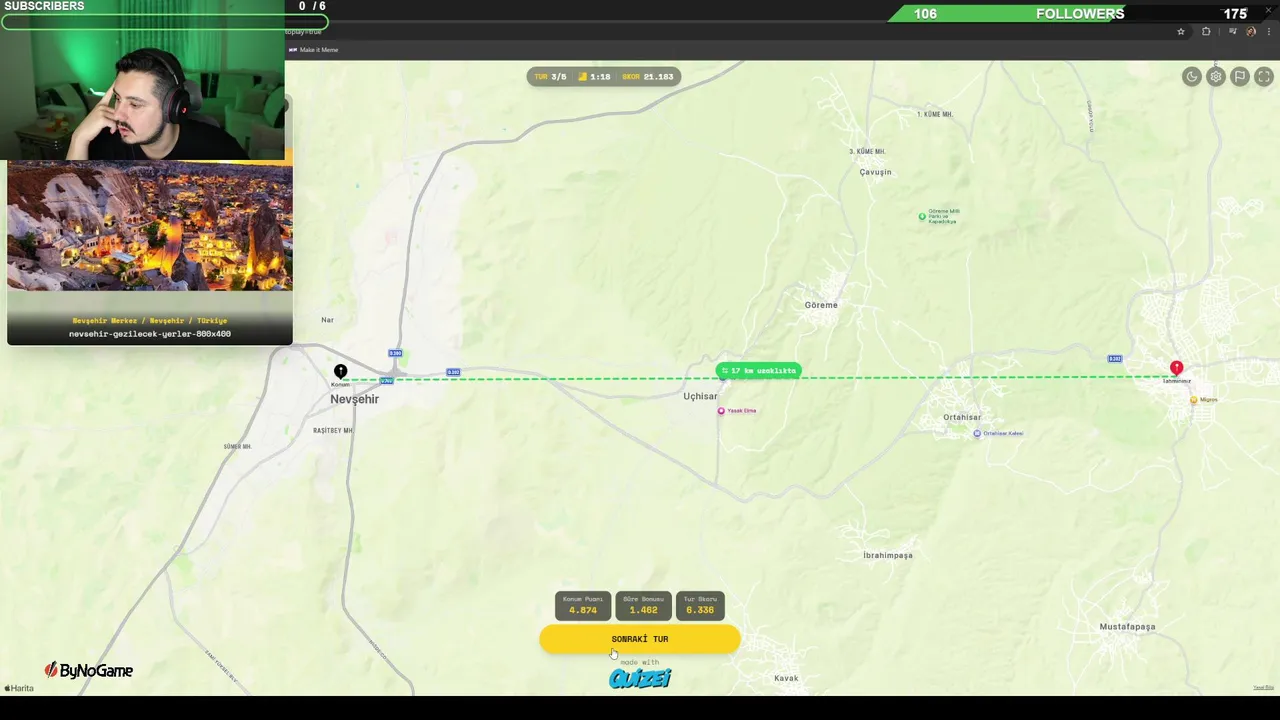Click the Ortahisar Kalesi purple marker
Viewport: 1280px width, 720px height.
977,433
